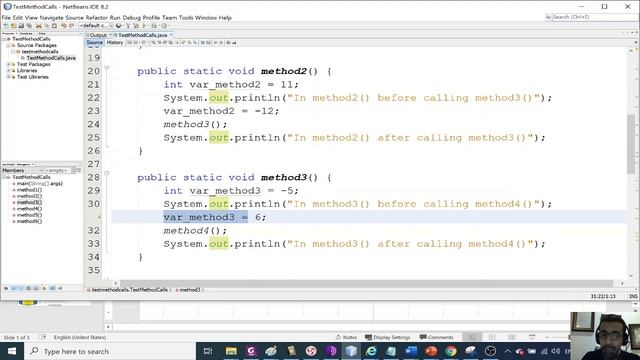
Task: Click the volume speaker tray icon
Action: click(x=556, y=351)
